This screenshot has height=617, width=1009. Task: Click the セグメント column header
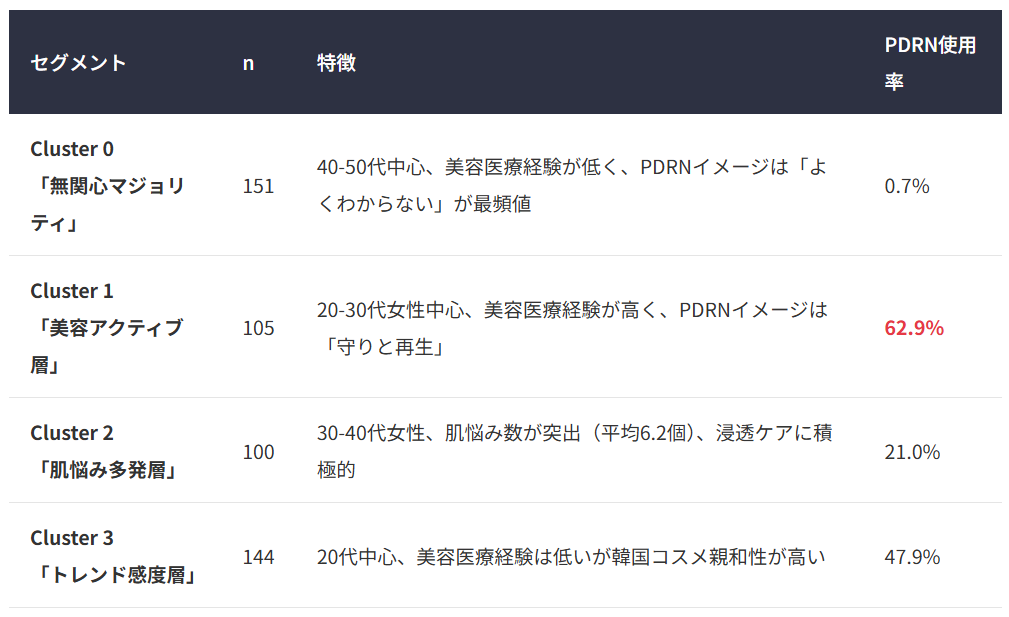(79, 63)
